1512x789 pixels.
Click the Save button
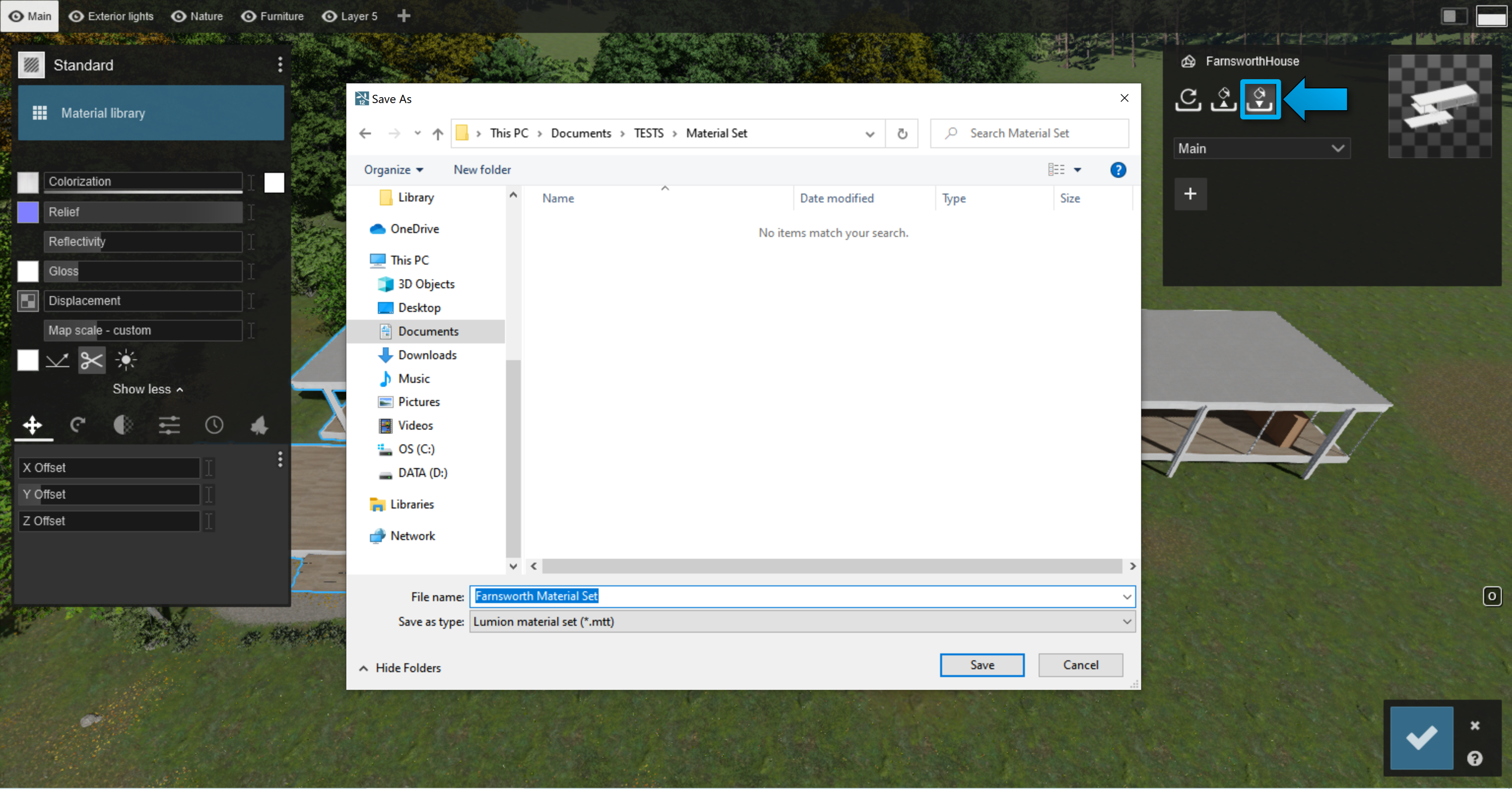click(981, 665)
